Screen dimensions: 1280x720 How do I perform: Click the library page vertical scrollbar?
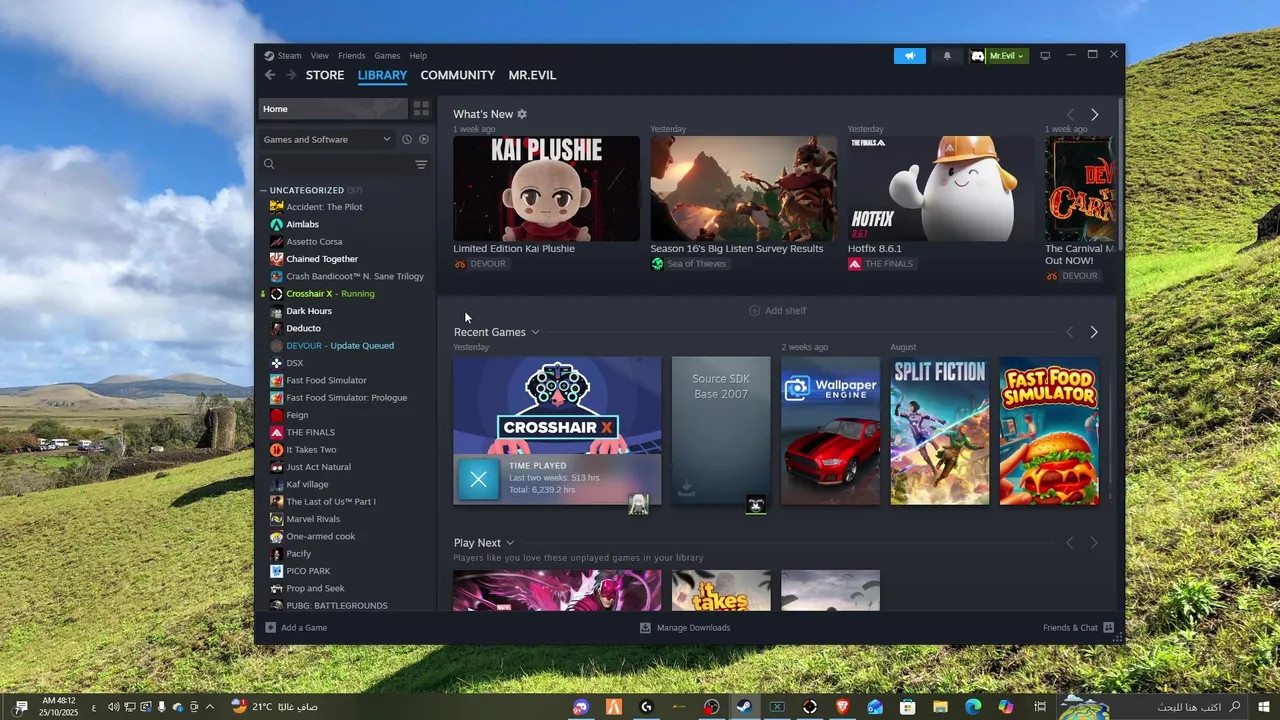point(1120,175)
